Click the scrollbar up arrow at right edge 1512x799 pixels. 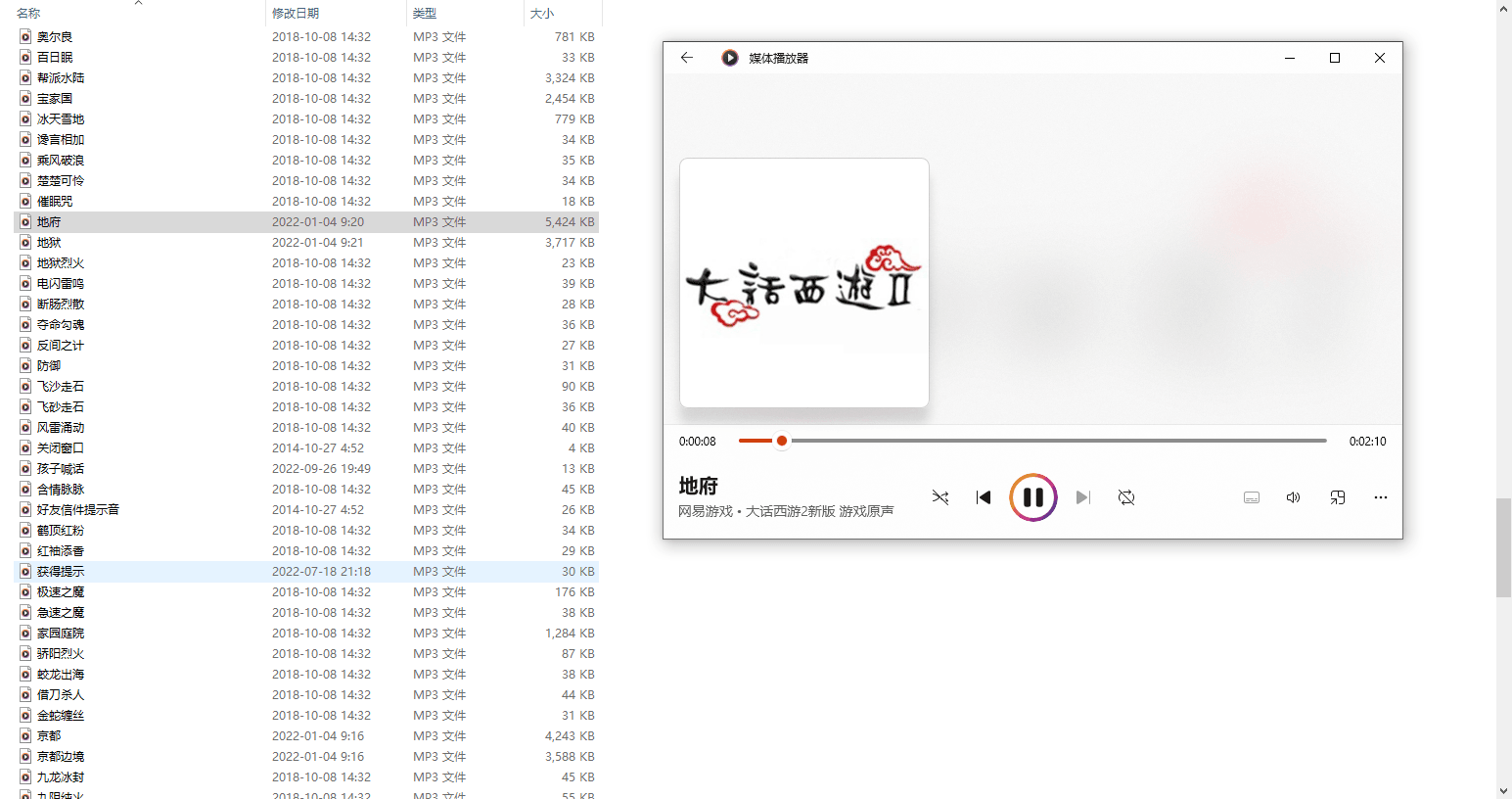1504,8
